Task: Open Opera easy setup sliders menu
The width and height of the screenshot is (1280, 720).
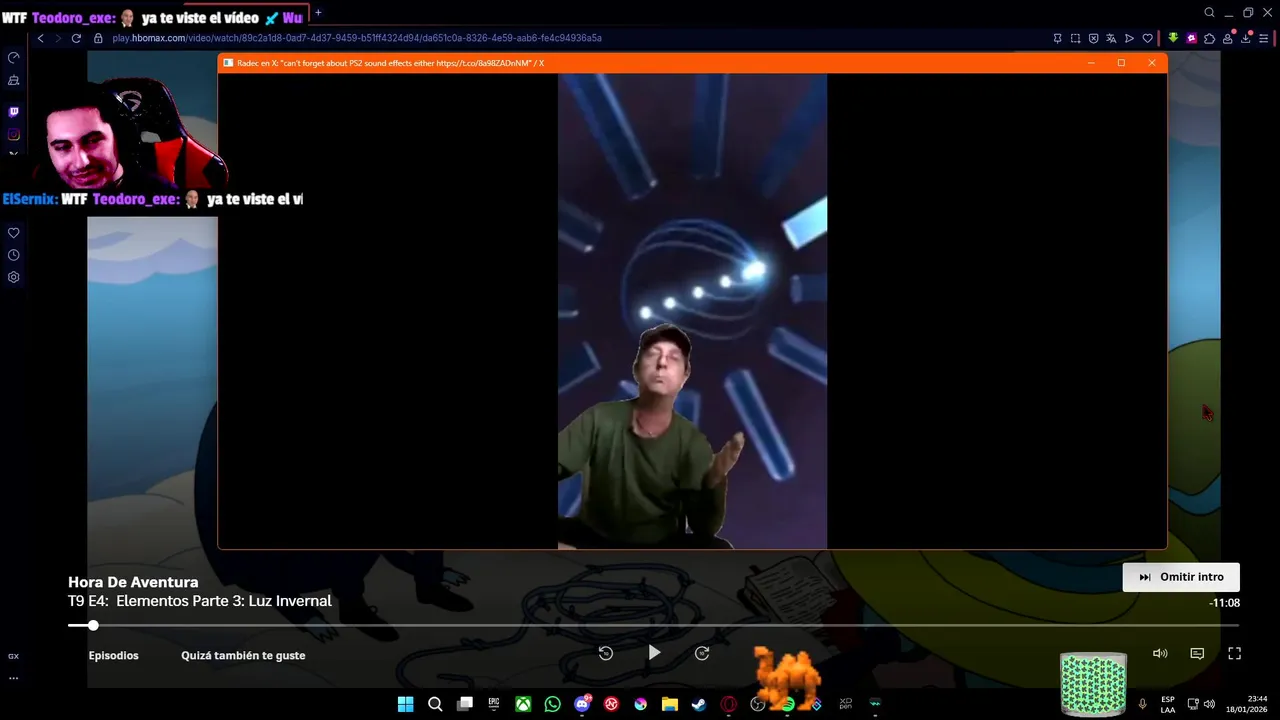Action: tap(1263, 38)
